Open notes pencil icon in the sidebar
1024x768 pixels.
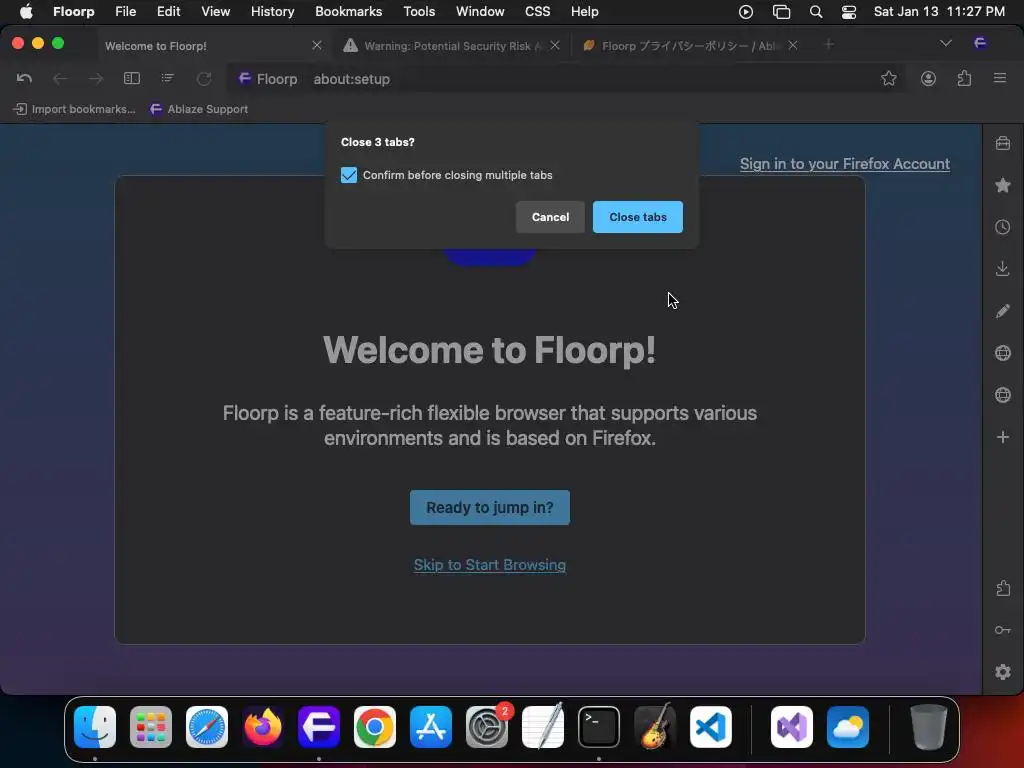(x=1002, y=311)
